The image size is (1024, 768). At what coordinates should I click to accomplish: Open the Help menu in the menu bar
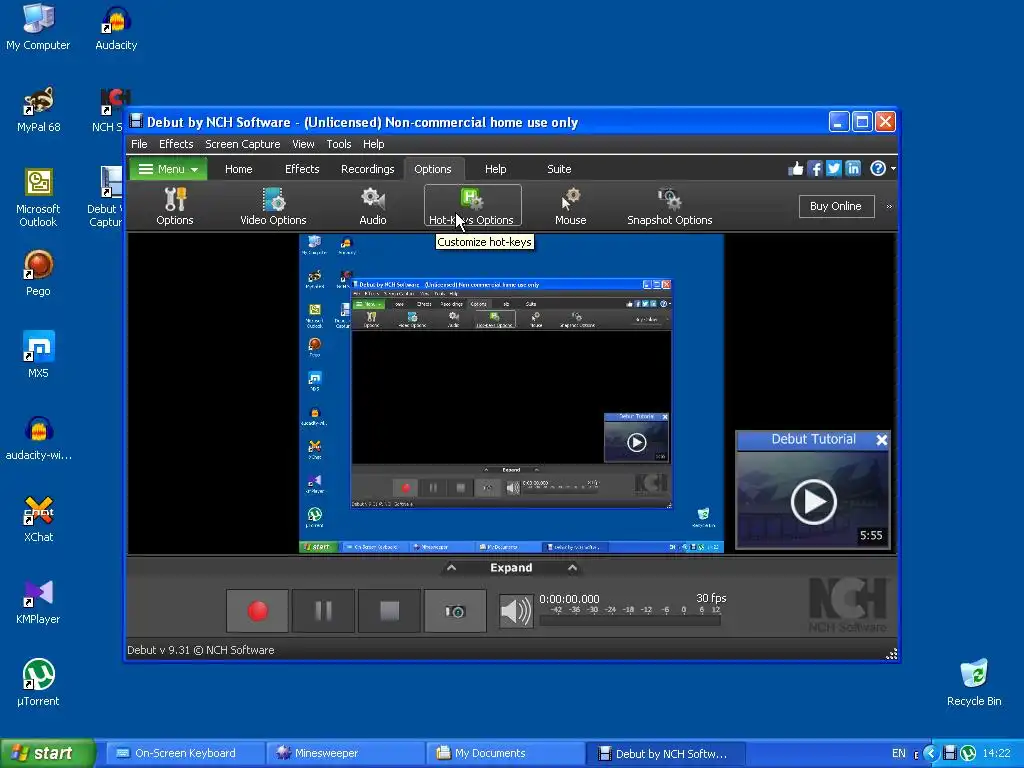coord(374,144)
